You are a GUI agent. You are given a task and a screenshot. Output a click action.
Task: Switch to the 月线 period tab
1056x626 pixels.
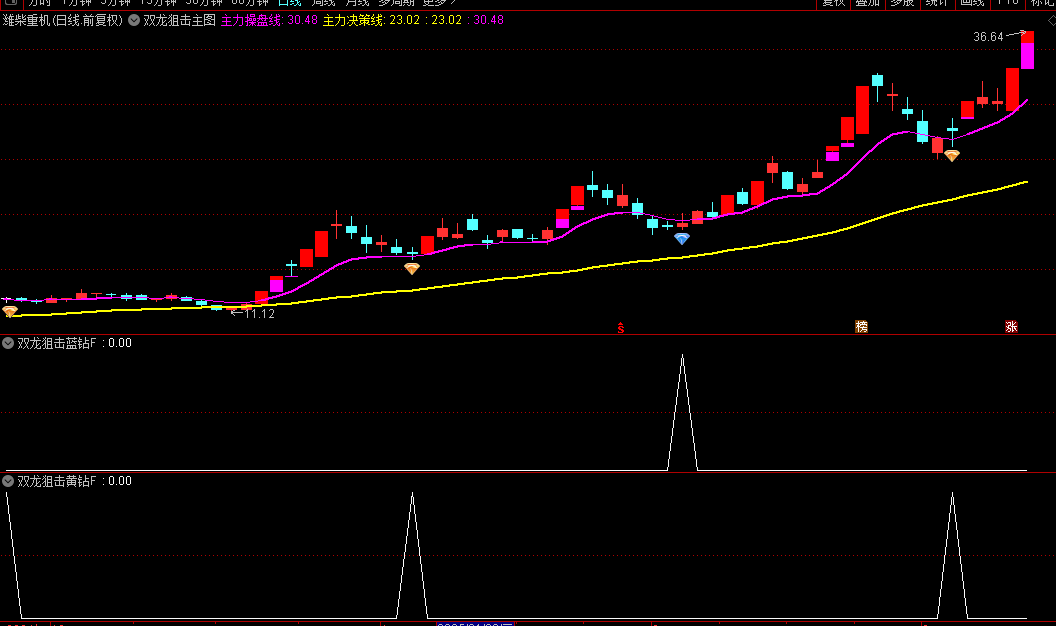tap(357, 3)
